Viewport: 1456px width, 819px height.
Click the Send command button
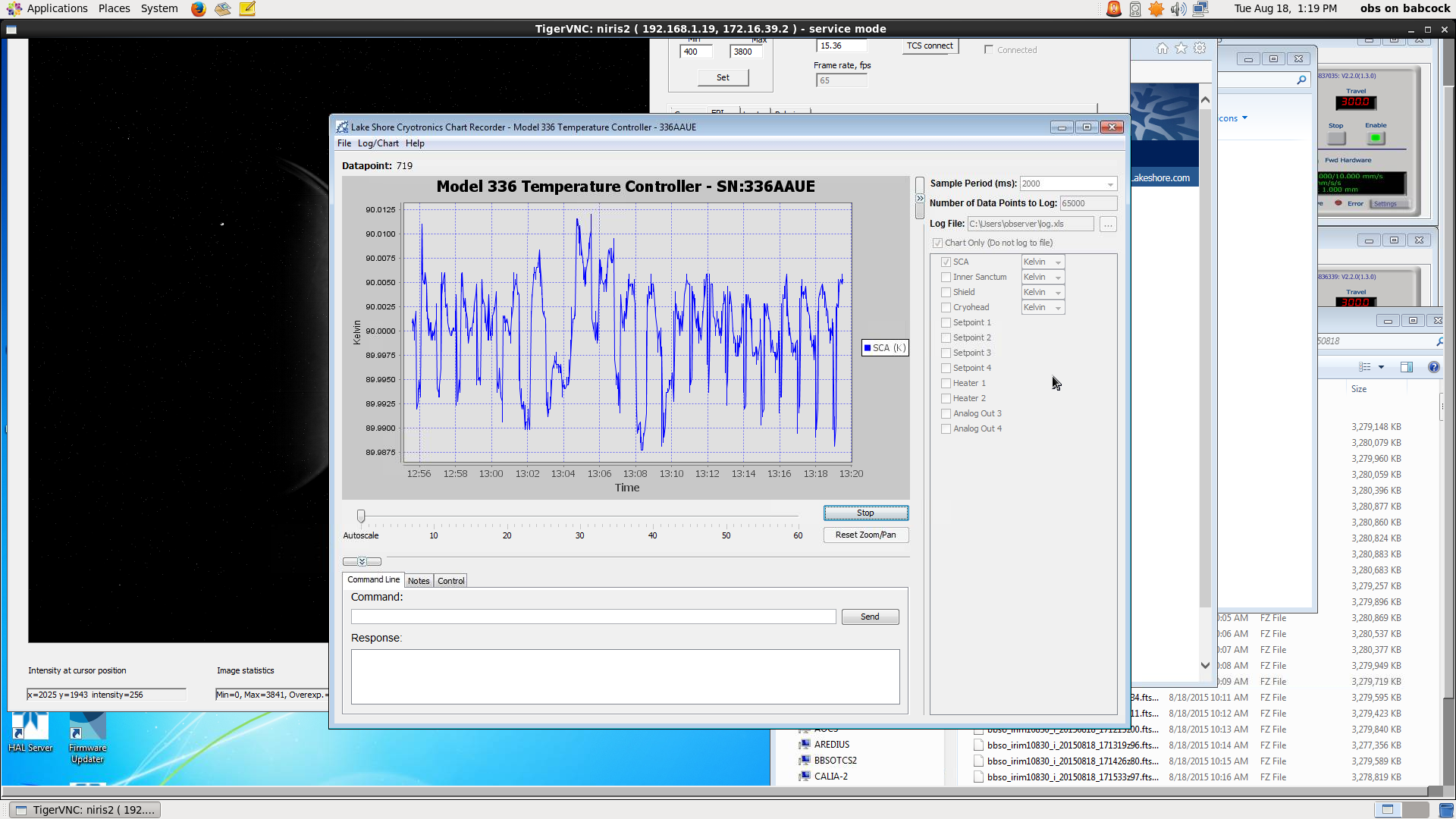[870, 617]
